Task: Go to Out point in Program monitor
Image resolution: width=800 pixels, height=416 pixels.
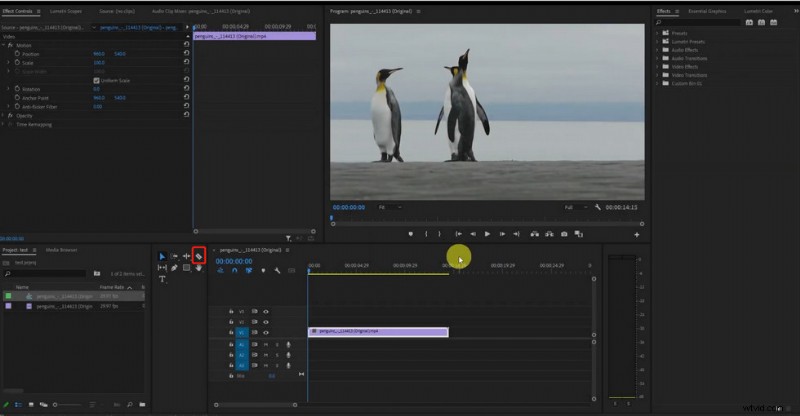Action: click(516, 234)
